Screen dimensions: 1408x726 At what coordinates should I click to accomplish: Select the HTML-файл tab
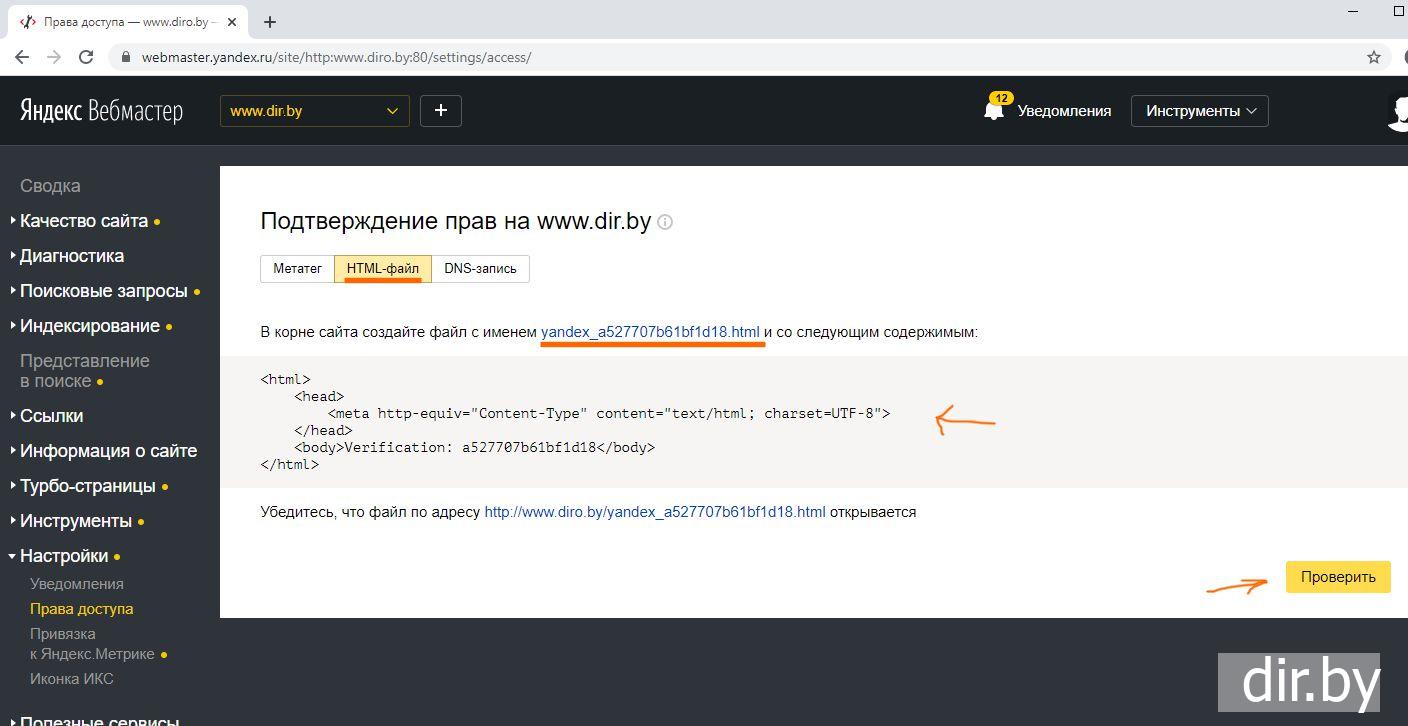point(383,269)
